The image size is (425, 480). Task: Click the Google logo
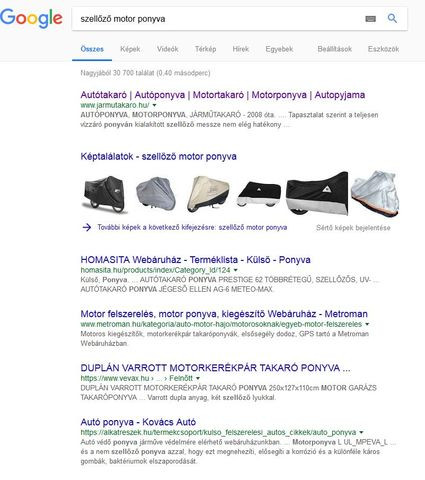click(x=31, y=18)
